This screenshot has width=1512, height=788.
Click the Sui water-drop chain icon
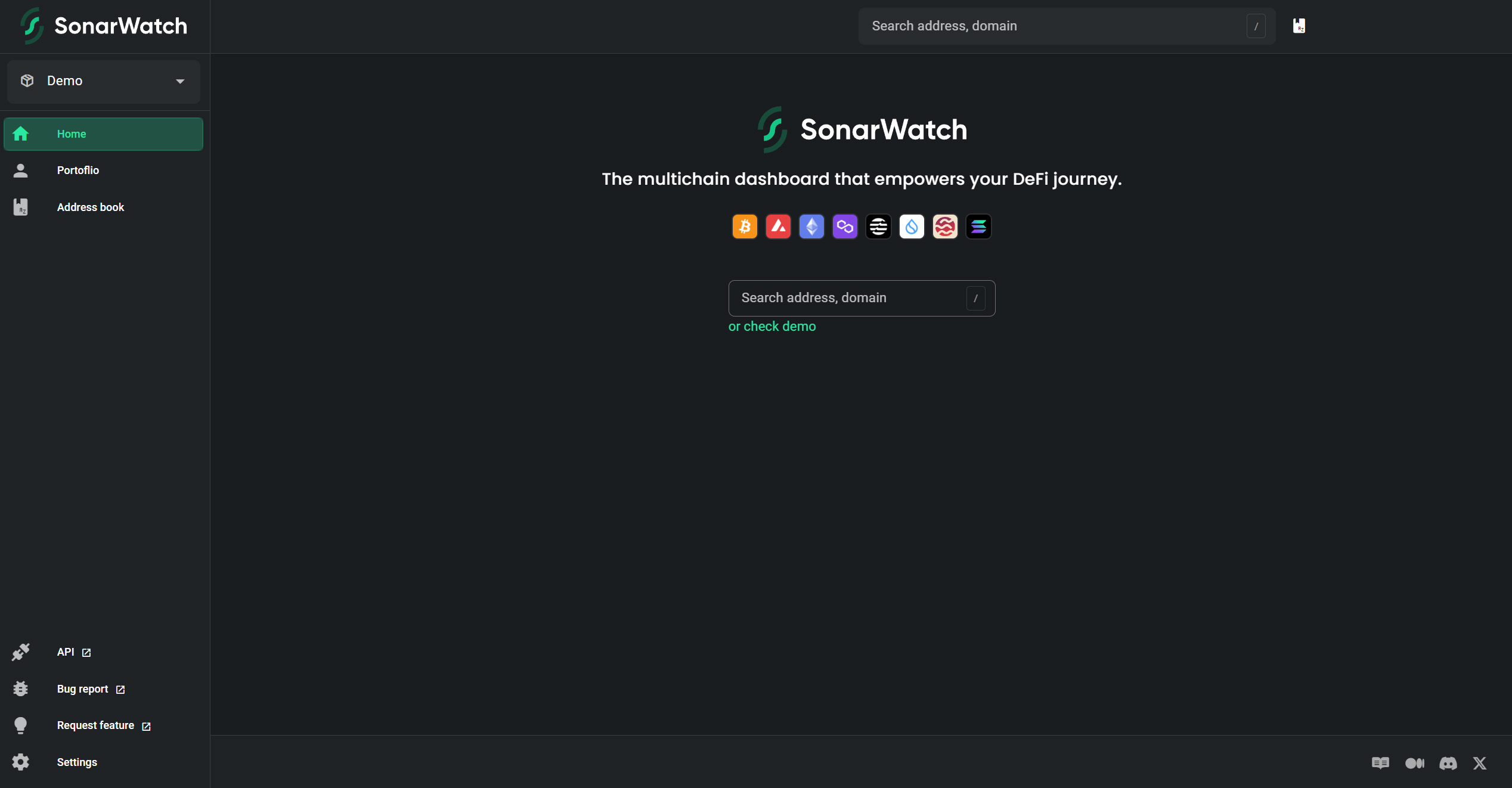(912, 227)
